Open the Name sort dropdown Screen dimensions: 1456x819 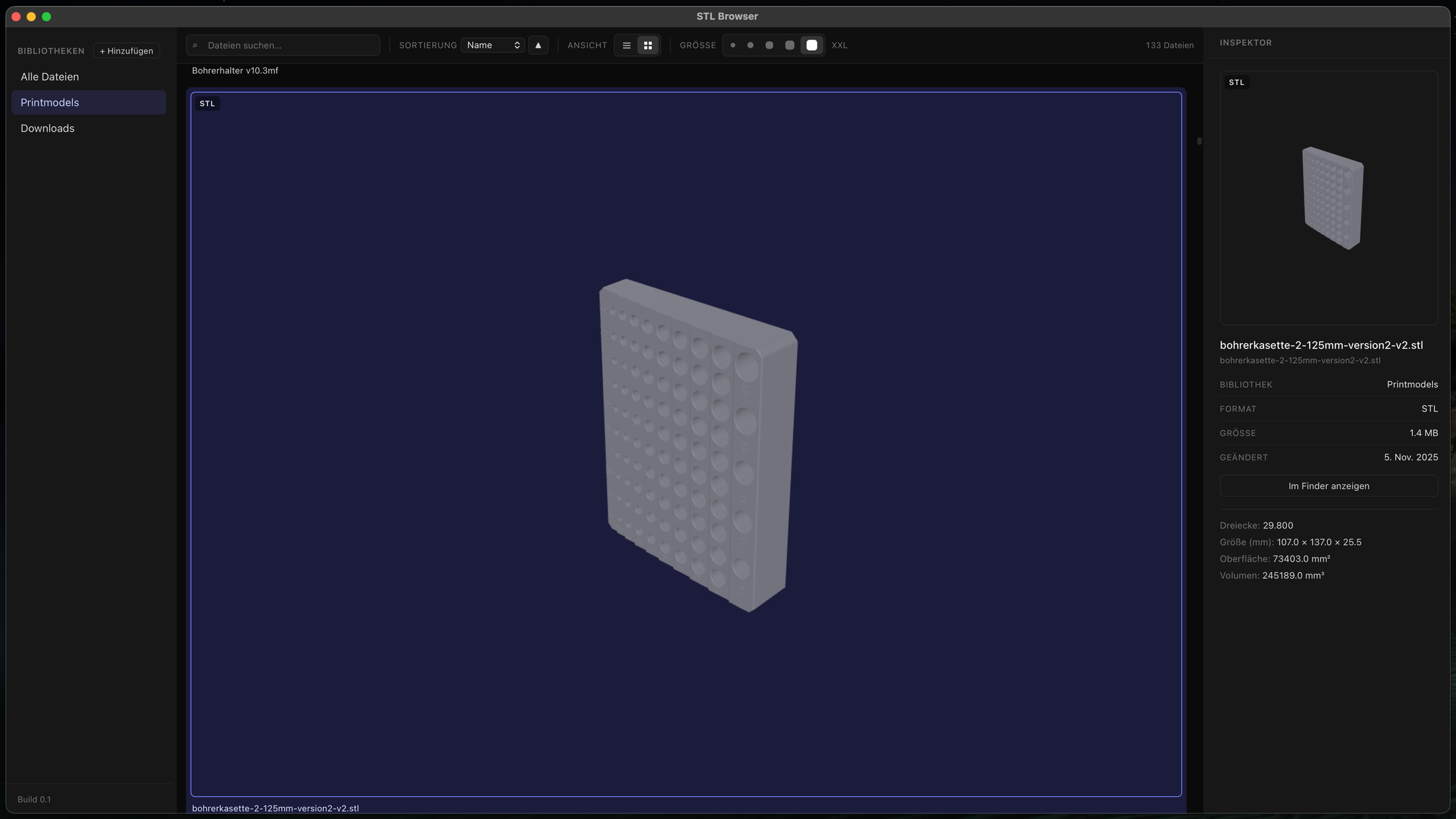click(493, 46)
